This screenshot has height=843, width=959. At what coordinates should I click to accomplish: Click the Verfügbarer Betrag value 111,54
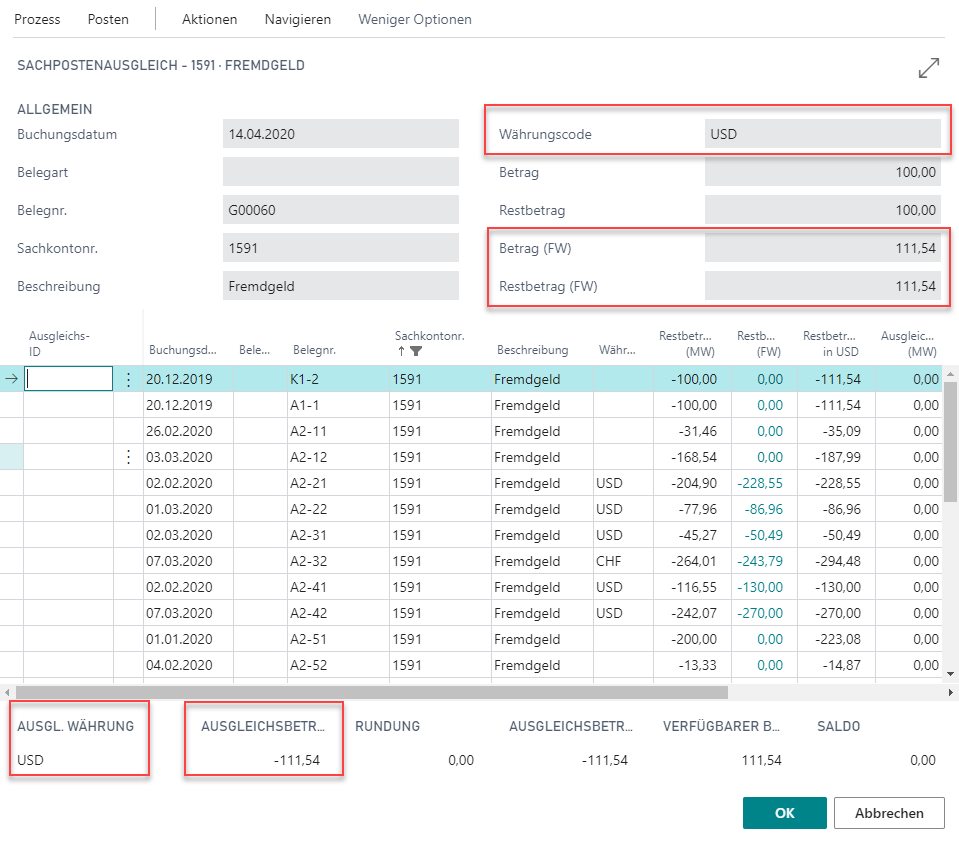tap(761, 760)
